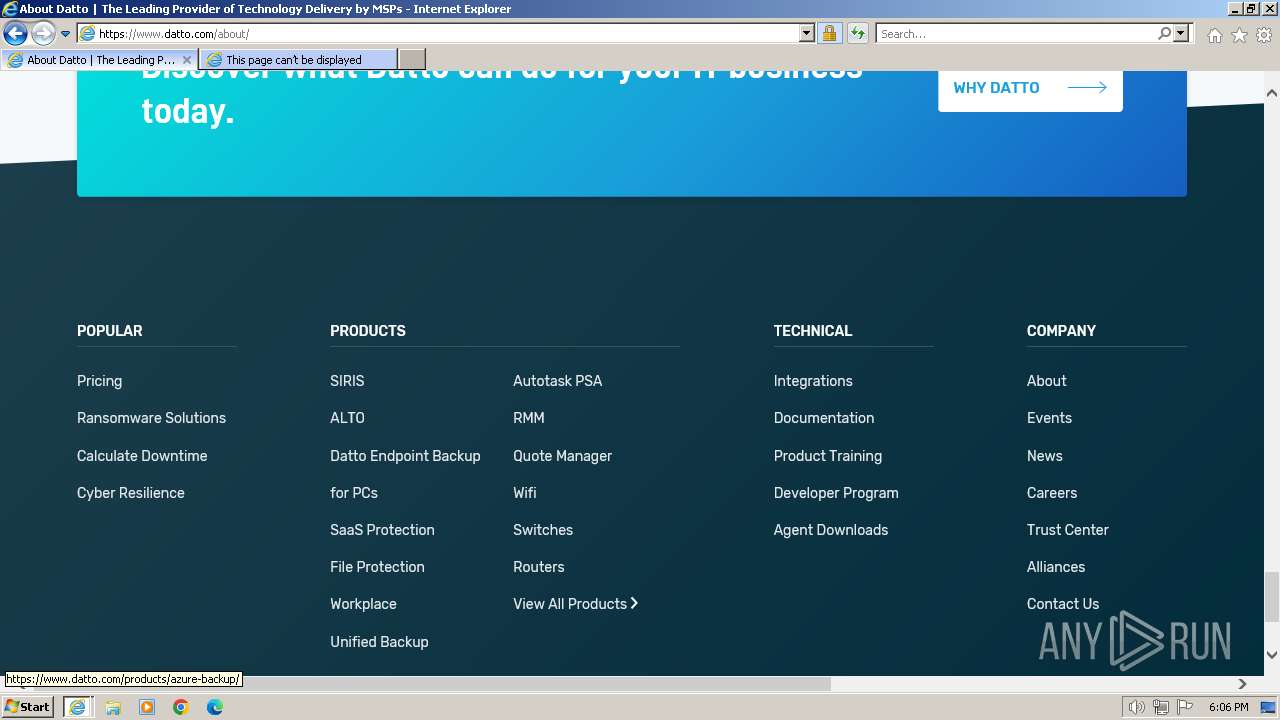1280x720 pixels.
Task: Open Contact Us link
Action: pyautogui.click(x=1063, y=604)
